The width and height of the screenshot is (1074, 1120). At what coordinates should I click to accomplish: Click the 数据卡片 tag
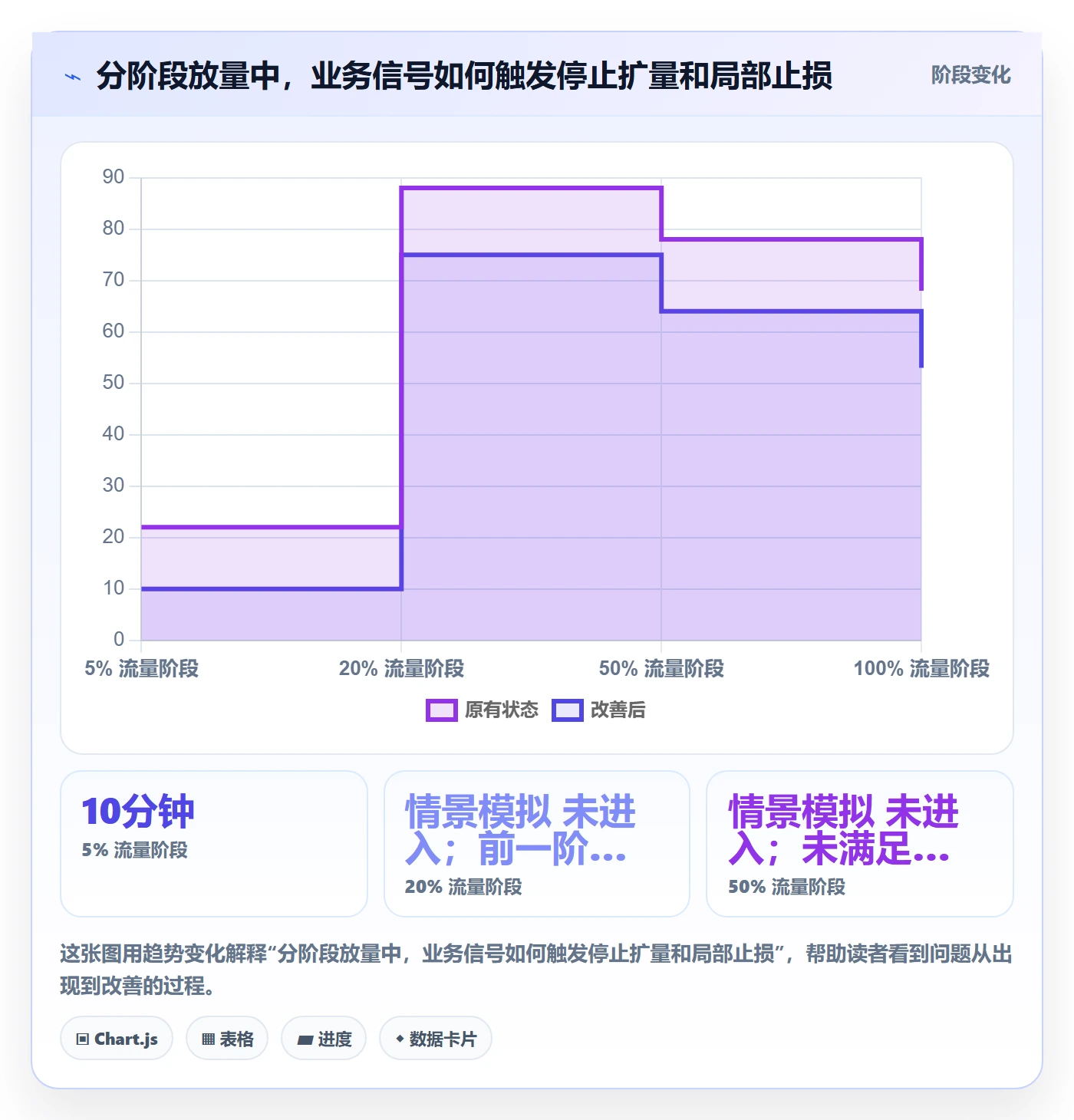coord(436,1039)
